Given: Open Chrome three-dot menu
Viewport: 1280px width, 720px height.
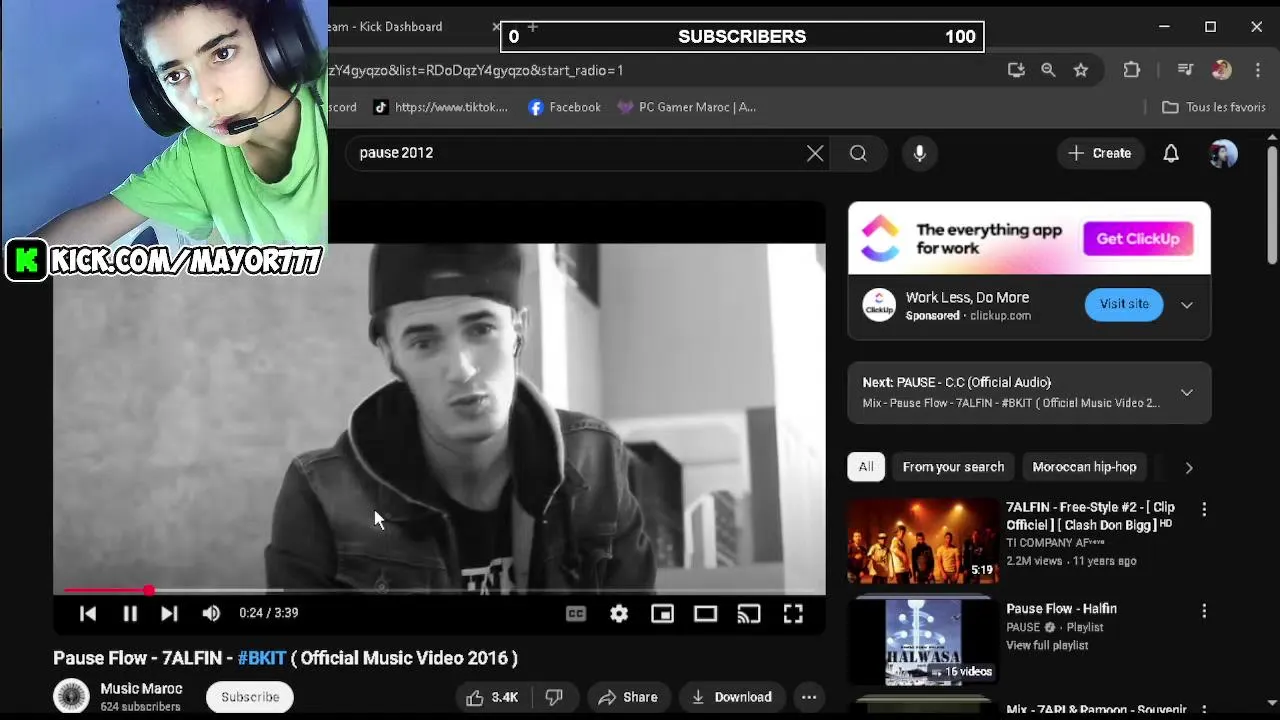Looking at the screenshot, I should tap(1257, 70).
